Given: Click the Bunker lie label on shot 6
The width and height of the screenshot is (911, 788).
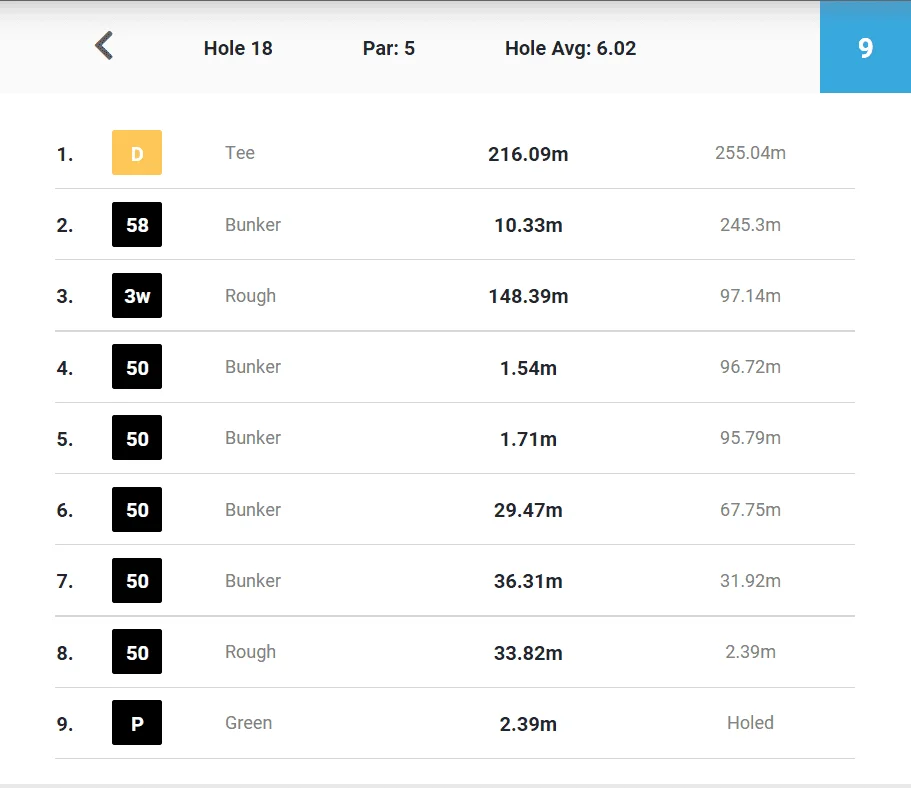Looking at the screenshot, I should 253,510.
